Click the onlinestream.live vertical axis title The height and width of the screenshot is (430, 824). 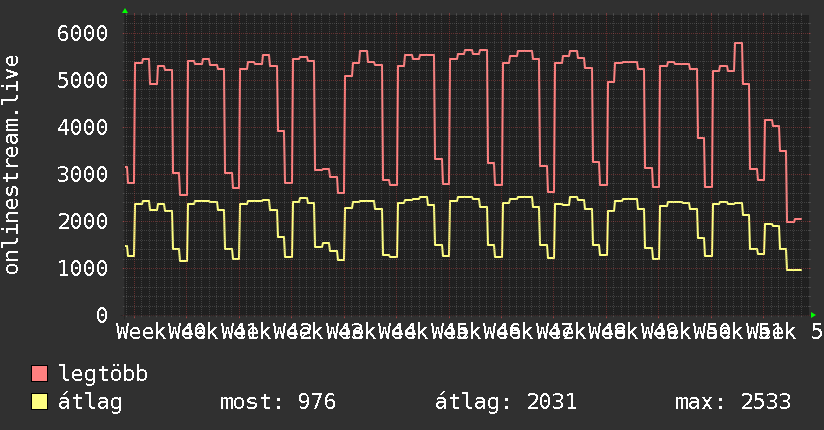point(12,165)
